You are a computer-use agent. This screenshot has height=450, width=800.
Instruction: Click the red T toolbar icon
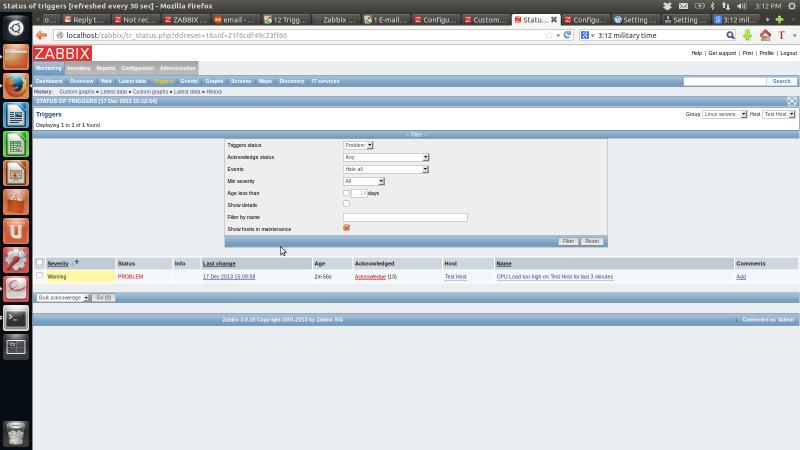[x=781, y=35]
